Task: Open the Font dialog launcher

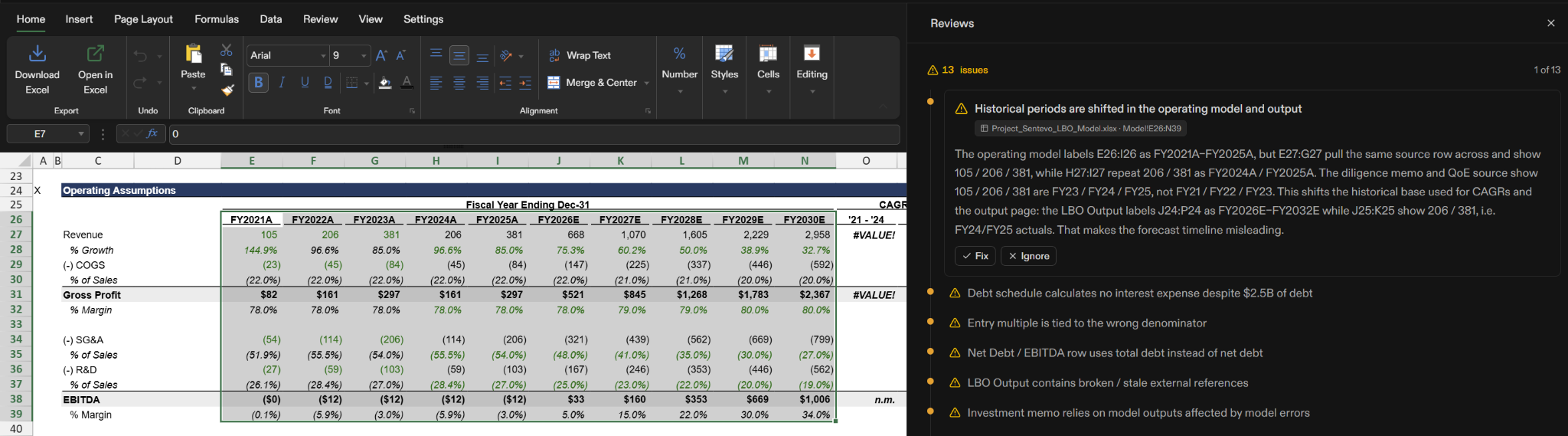Action: click(x=412, y=111)
